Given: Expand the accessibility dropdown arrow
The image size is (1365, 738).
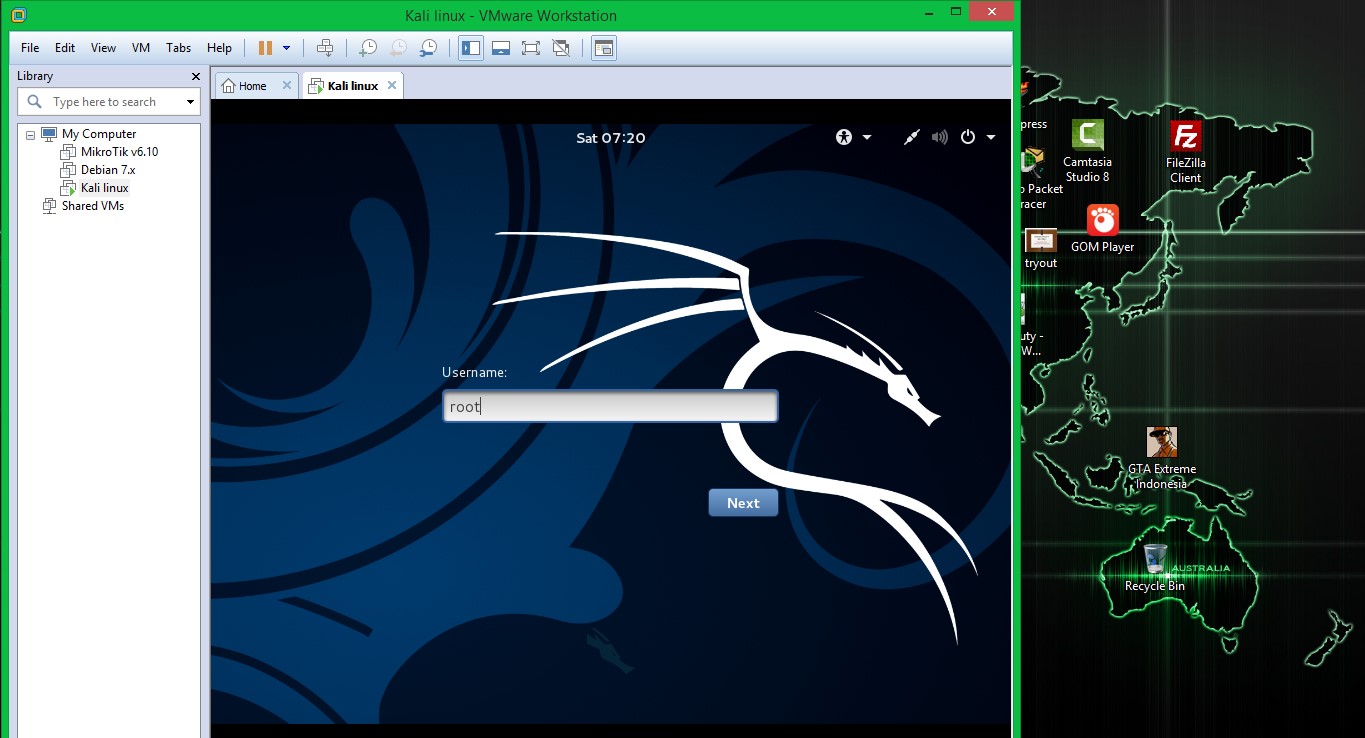Looking at the screenshot, I should [x=867, y=138].
